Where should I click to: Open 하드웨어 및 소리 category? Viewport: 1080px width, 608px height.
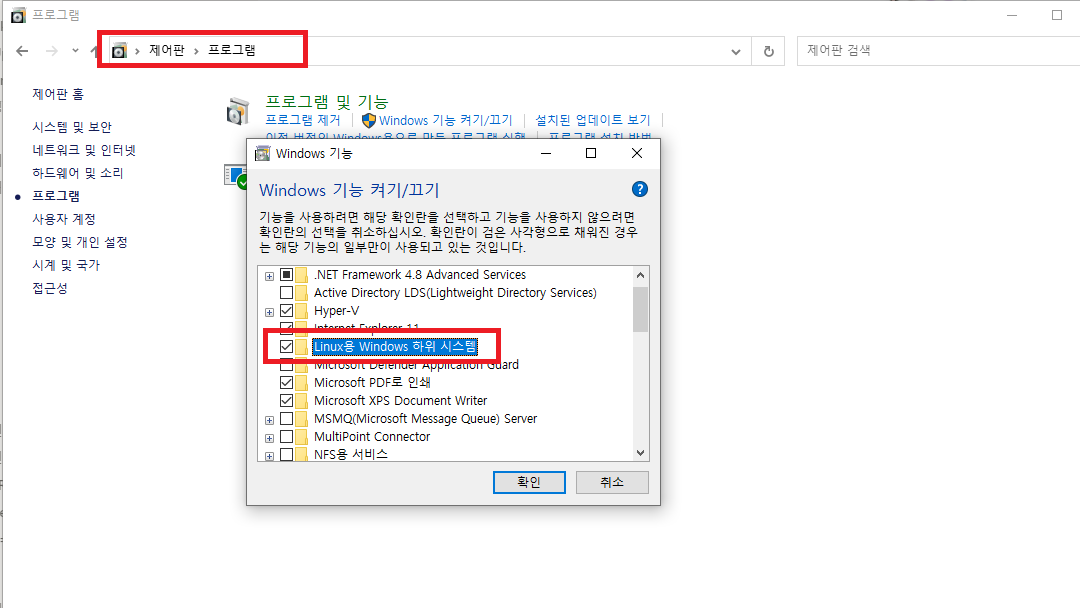point(78,173)
